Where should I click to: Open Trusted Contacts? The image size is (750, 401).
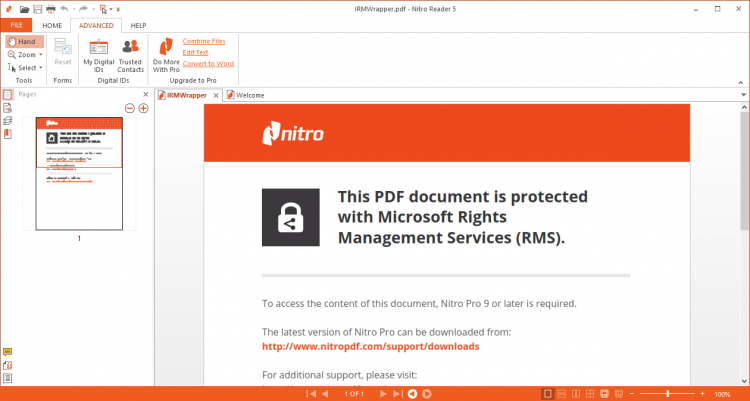[131, 55]
